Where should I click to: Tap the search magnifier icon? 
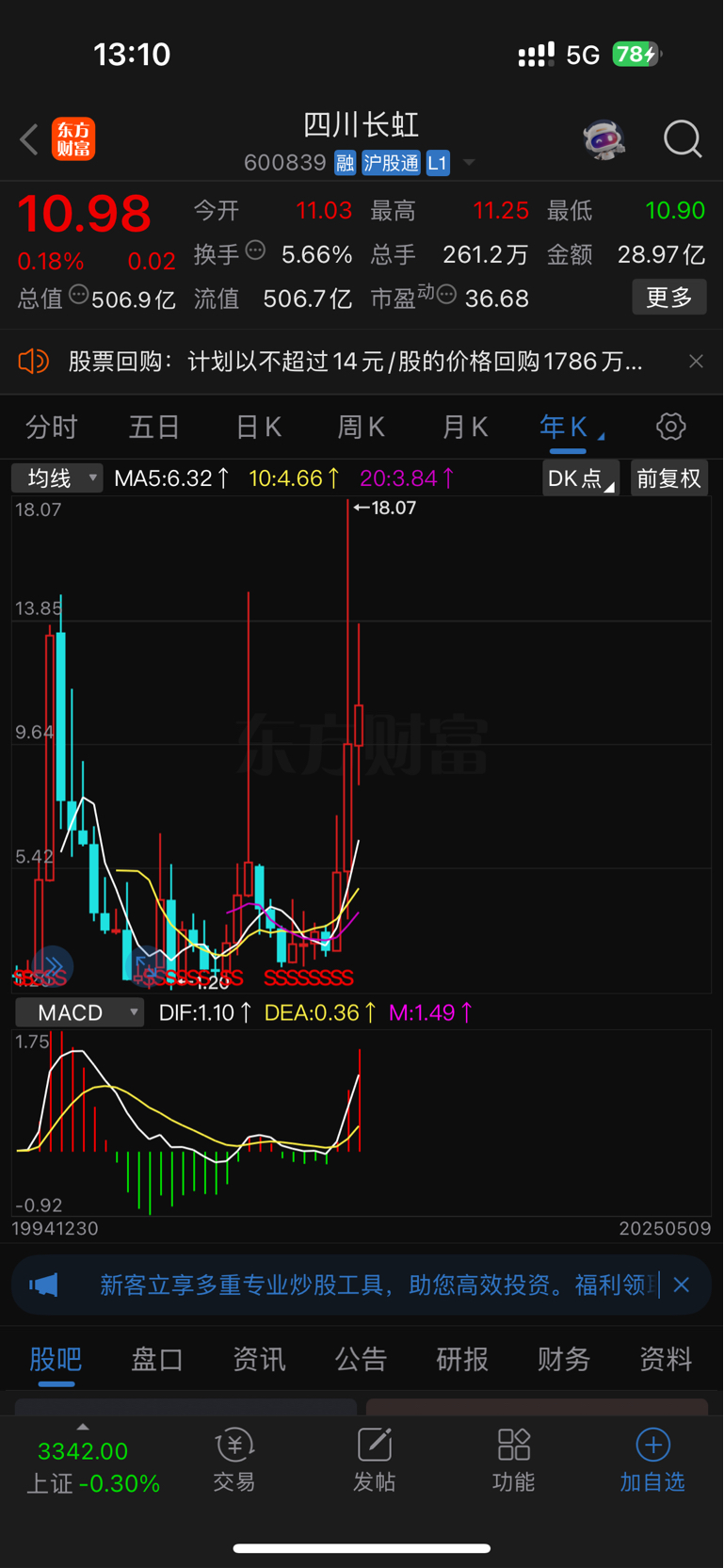coord(683,139)
